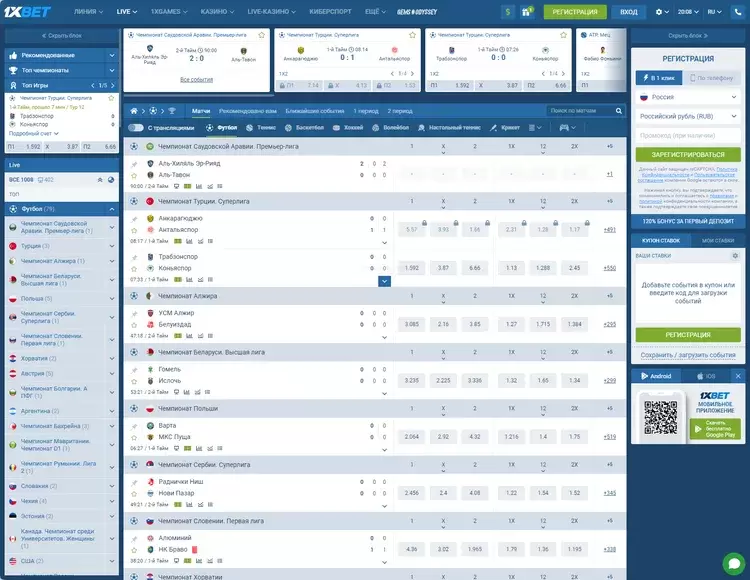Image resolution: width=750 pixels, height=580 pixels.
Task: Select the Хоккей sport filter
Action: click(x=348, y=128)
